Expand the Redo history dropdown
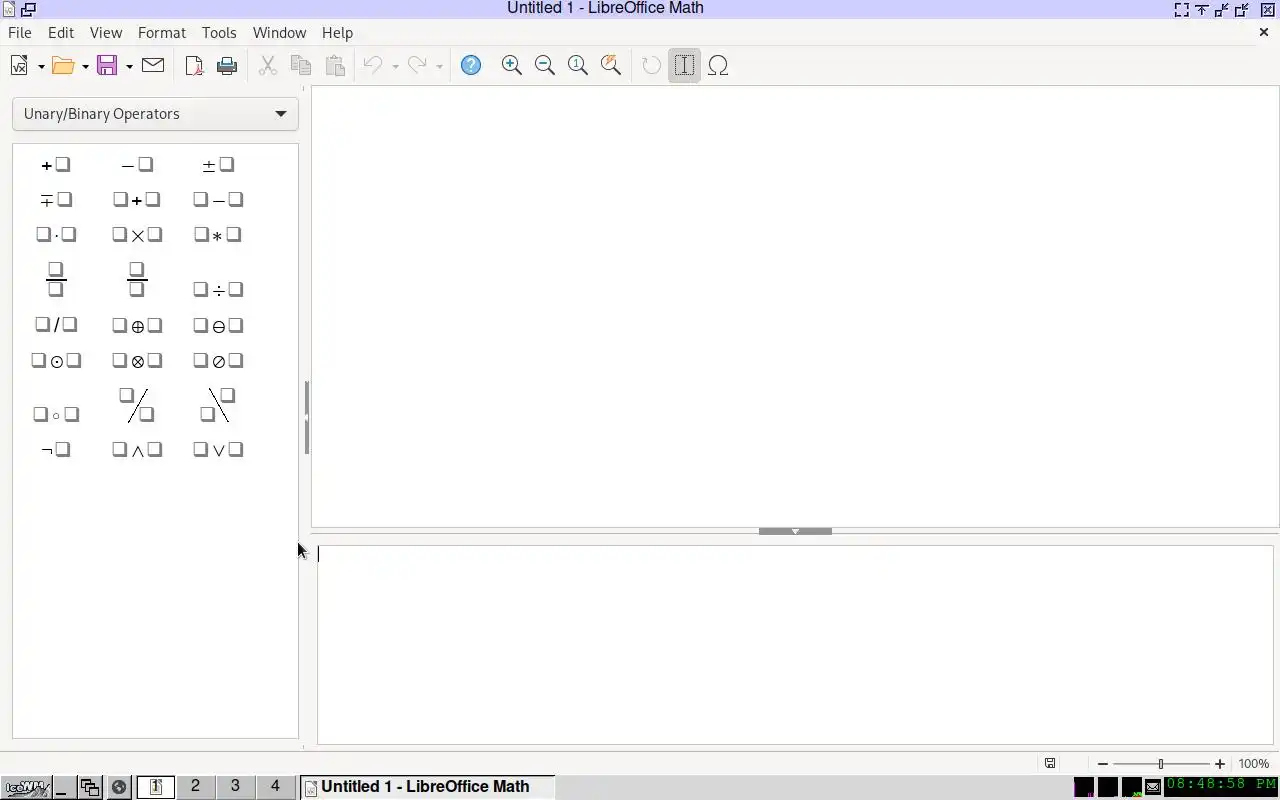This screenshot has width=1280, height=800. coord(439,66)
